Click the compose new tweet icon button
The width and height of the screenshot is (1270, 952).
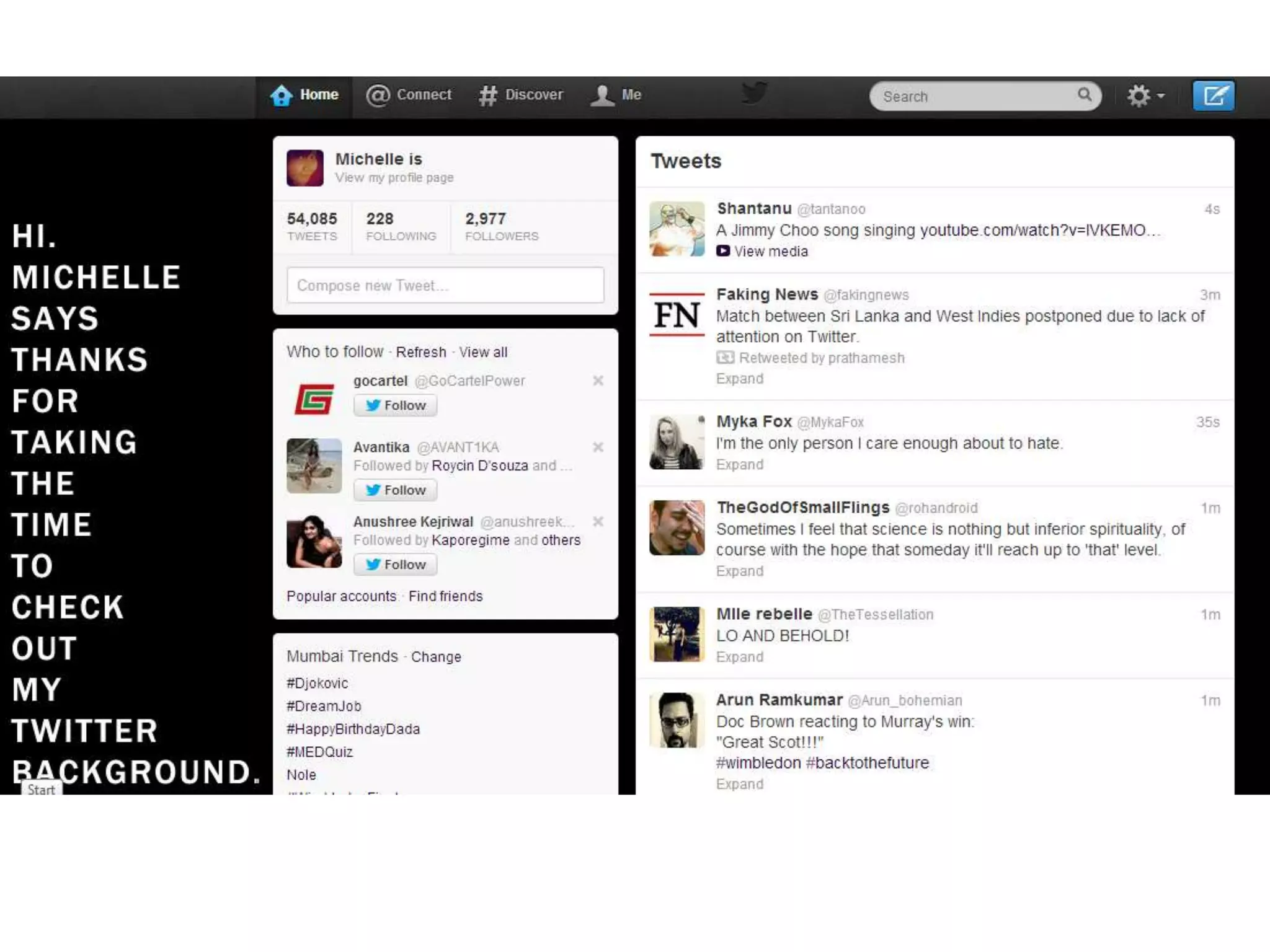pos(1214,96)
